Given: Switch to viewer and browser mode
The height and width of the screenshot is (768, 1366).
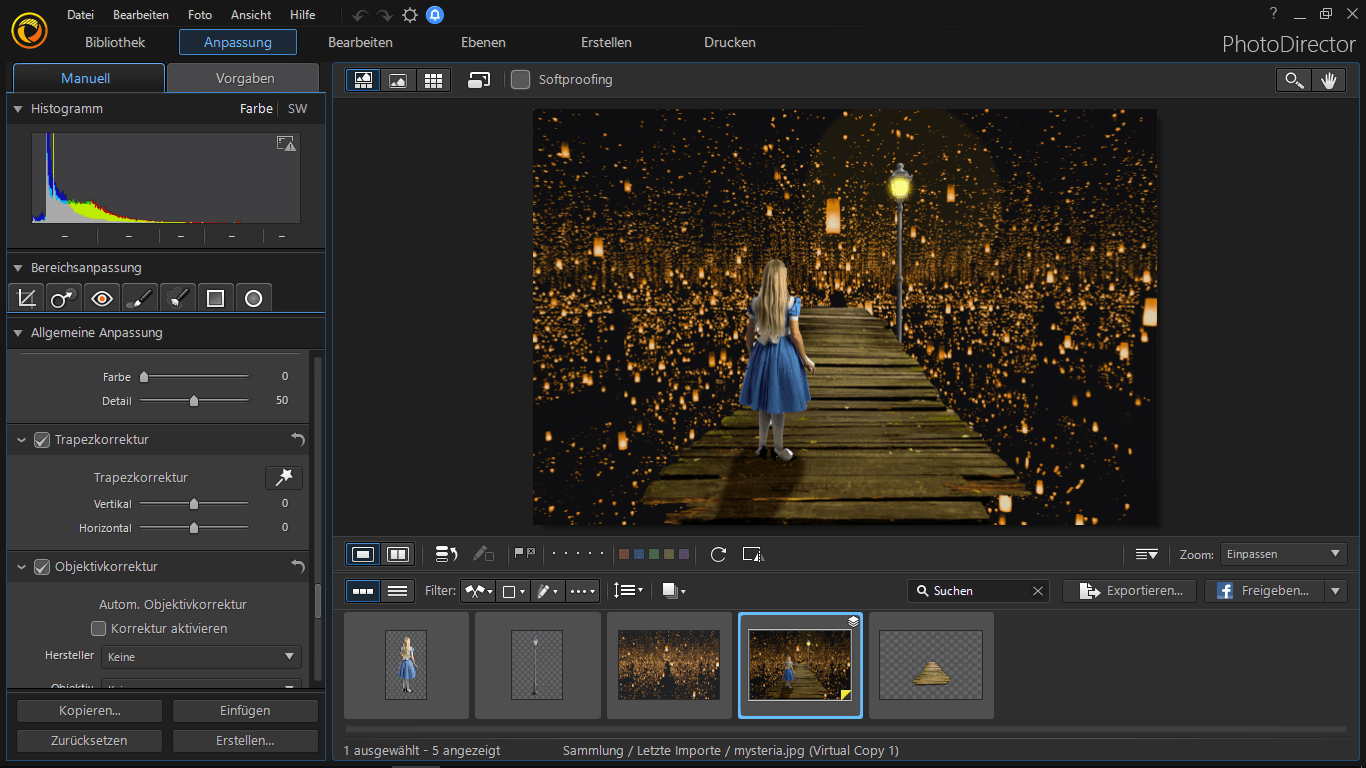Looking at the screenshot, I should 363,80.
